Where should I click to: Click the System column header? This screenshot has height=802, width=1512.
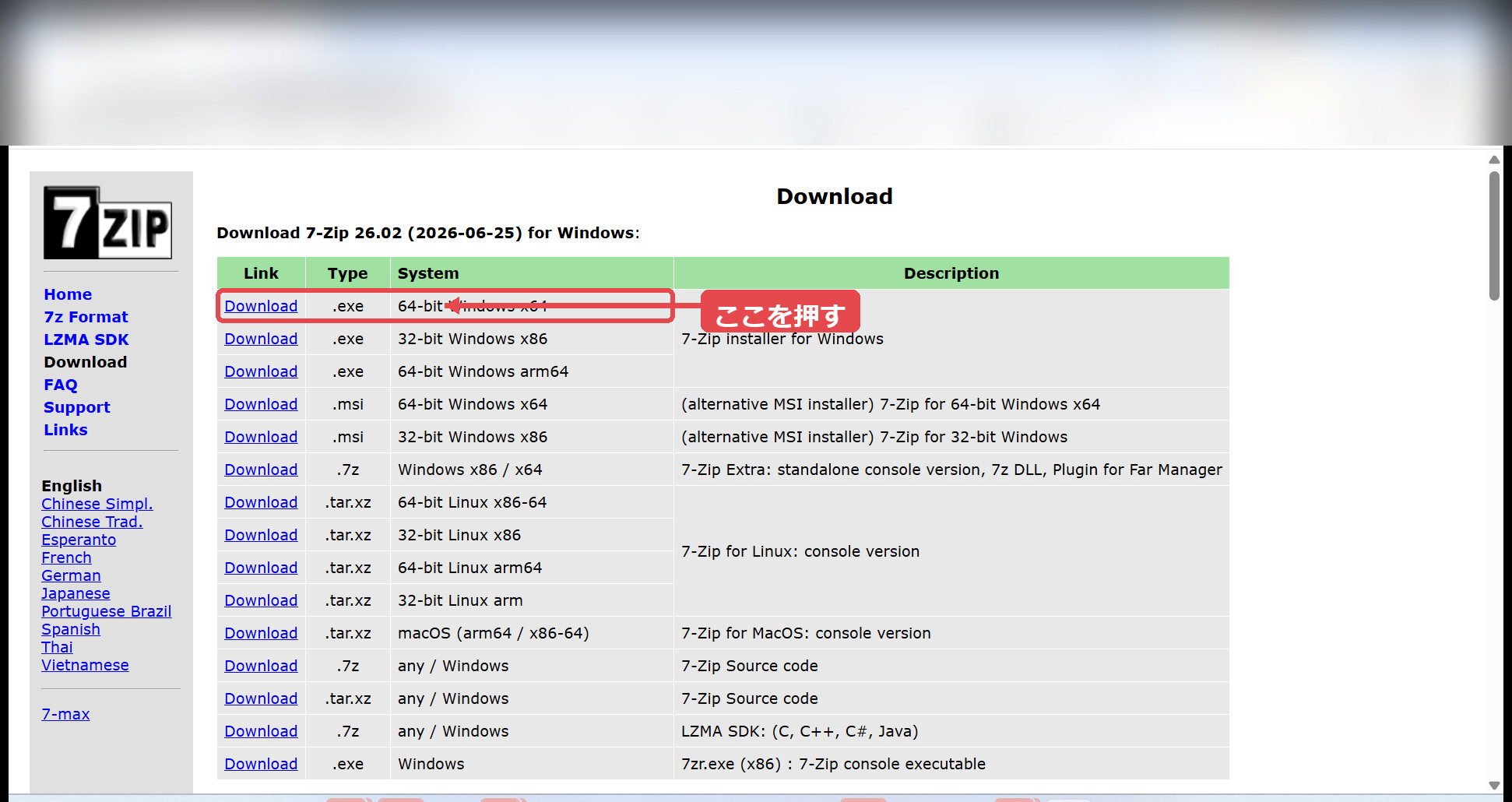point(532,273)
